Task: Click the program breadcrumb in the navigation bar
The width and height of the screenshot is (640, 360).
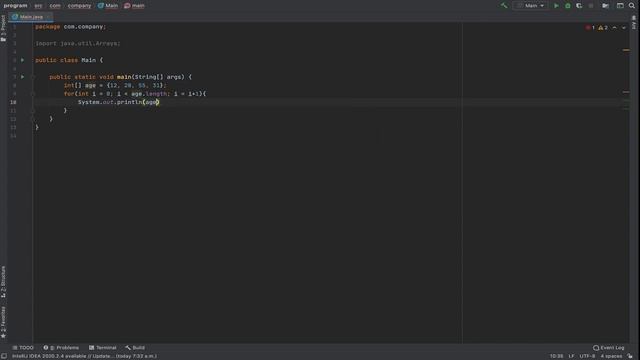Action: (16, 6)
